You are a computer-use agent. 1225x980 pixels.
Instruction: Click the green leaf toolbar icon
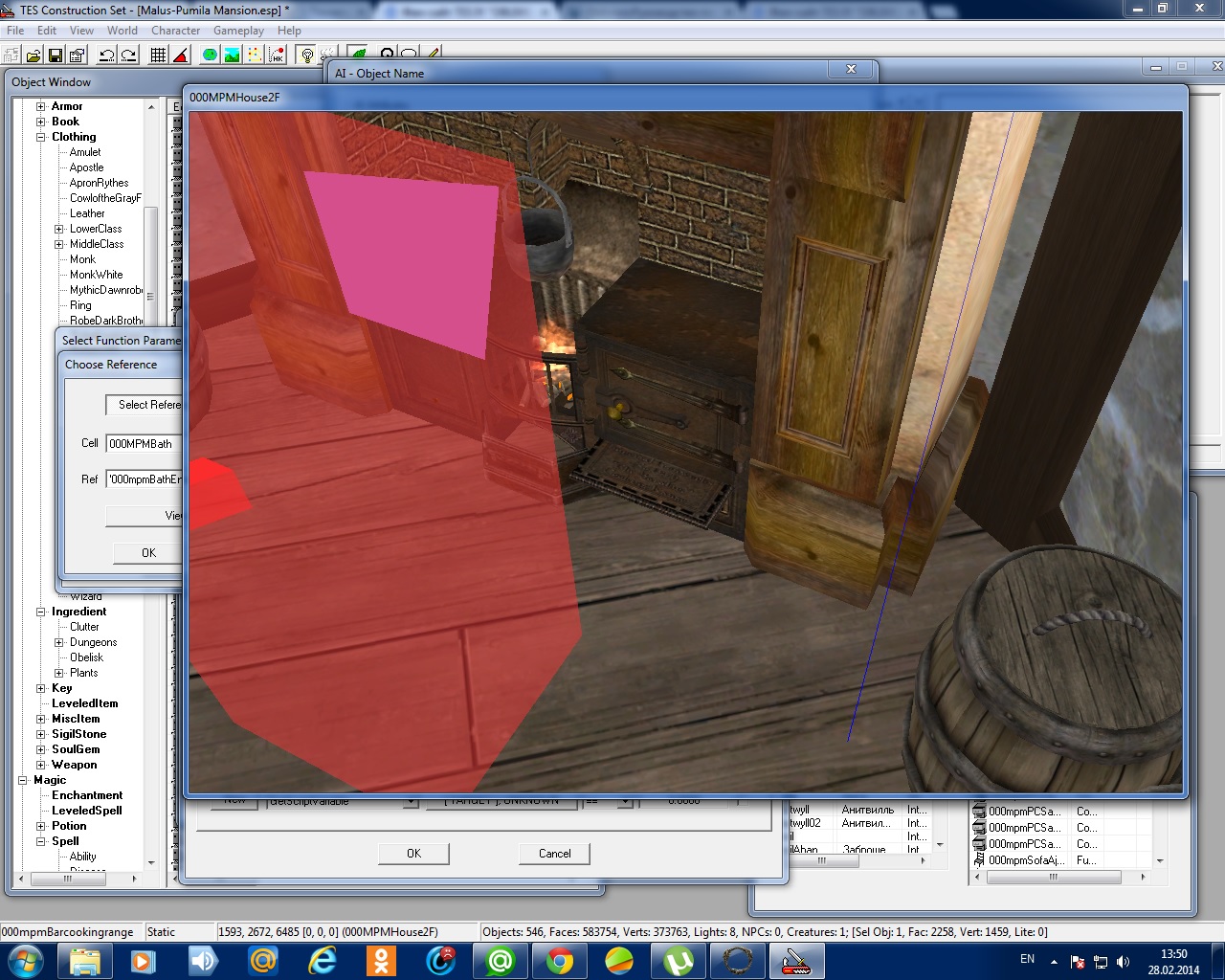pyautogui.click(x=358, y=54)
